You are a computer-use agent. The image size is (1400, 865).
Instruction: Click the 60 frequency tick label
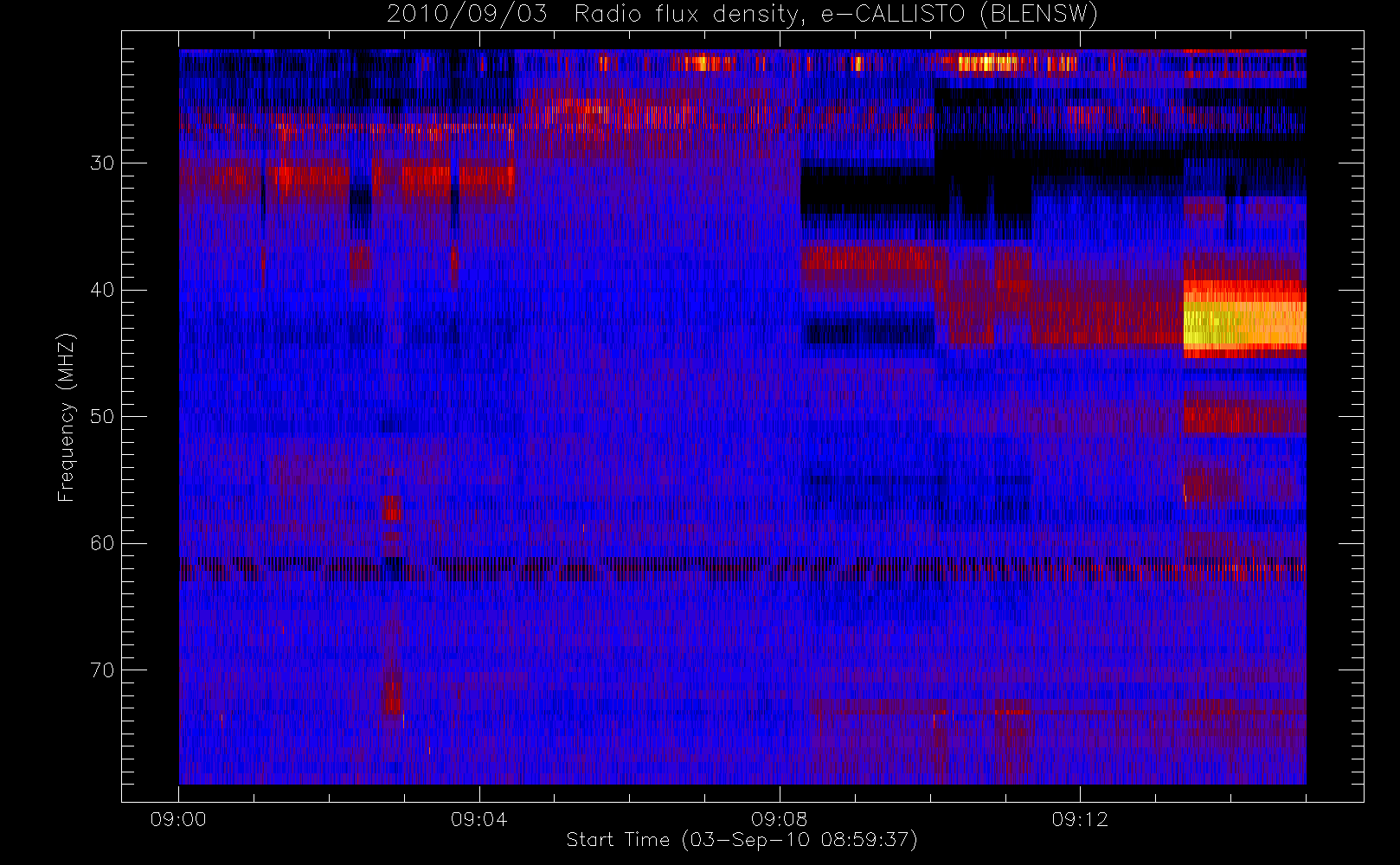tap(102, 543)
